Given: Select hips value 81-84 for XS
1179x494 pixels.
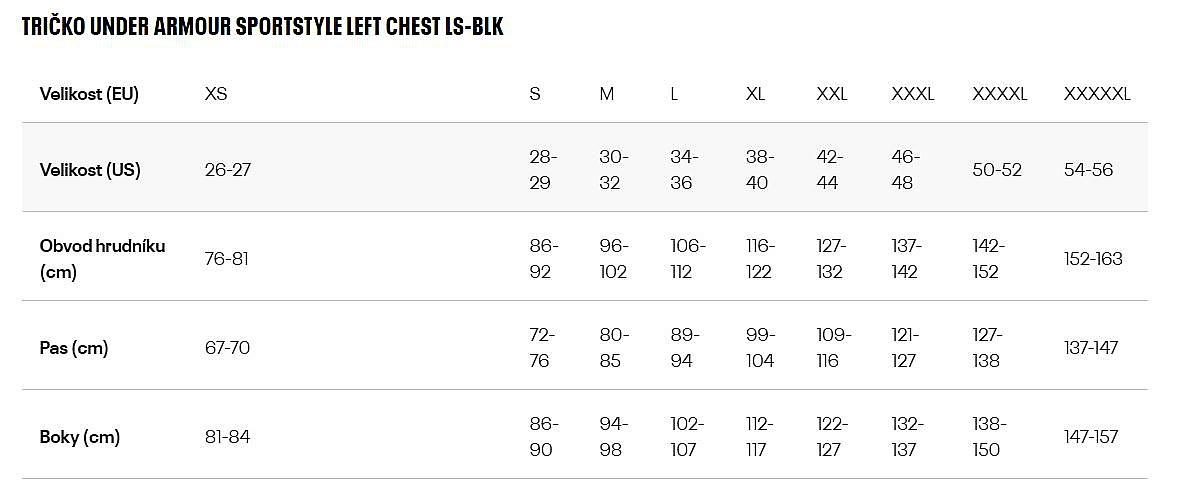Looking at the screenshot, I should pyautogui.click(x=227, y=437).
